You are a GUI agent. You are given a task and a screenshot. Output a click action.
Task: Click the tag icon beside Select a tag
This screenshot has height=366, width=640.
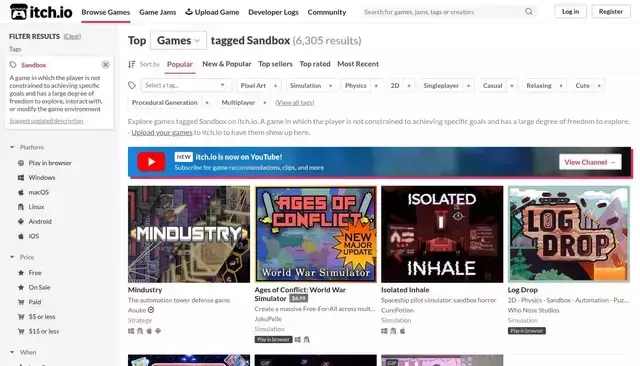click(x=131, y=85)
